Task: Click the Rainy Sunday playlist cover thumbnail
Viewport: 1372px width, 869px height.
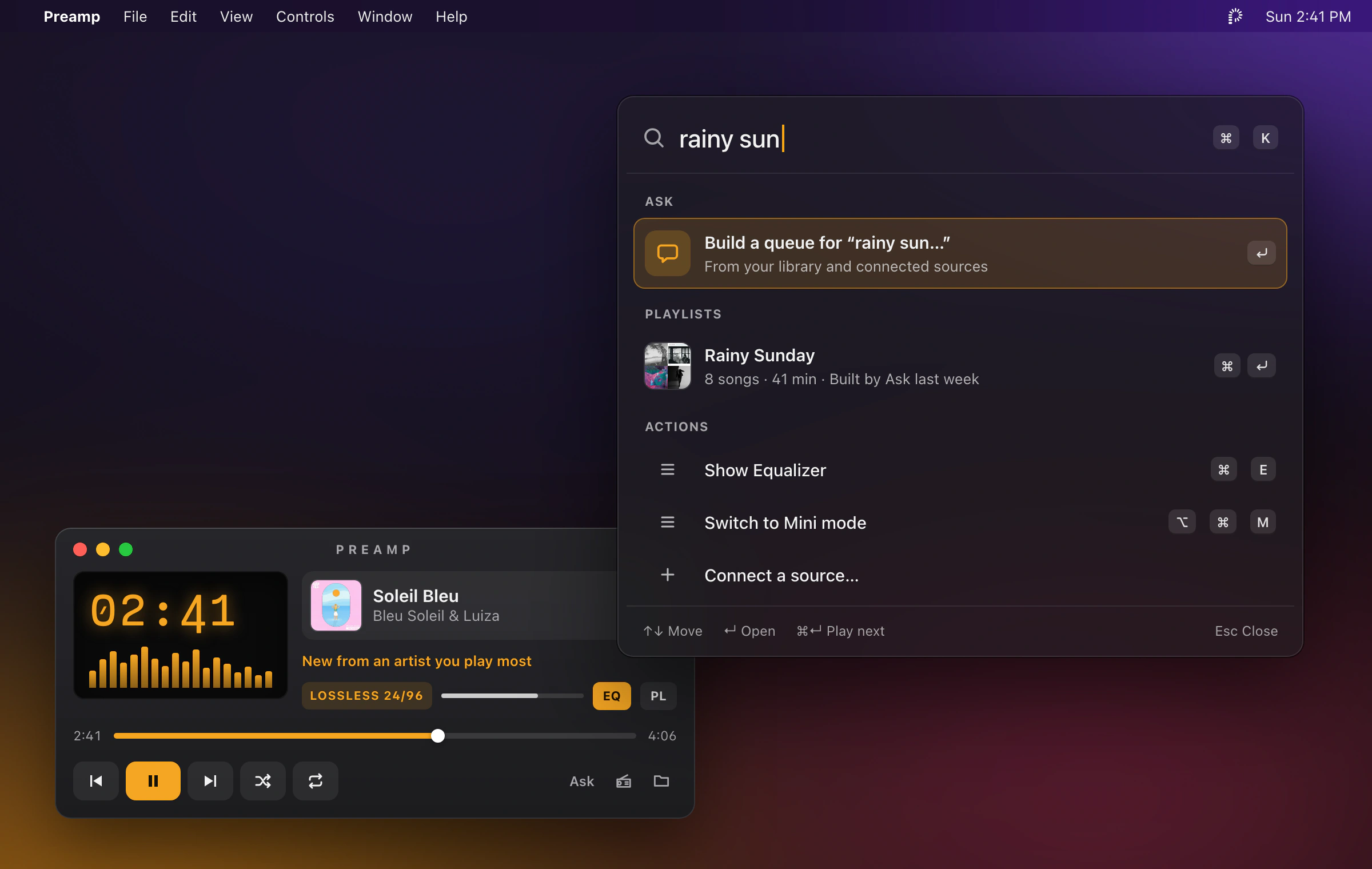Action: click(668, 366)
